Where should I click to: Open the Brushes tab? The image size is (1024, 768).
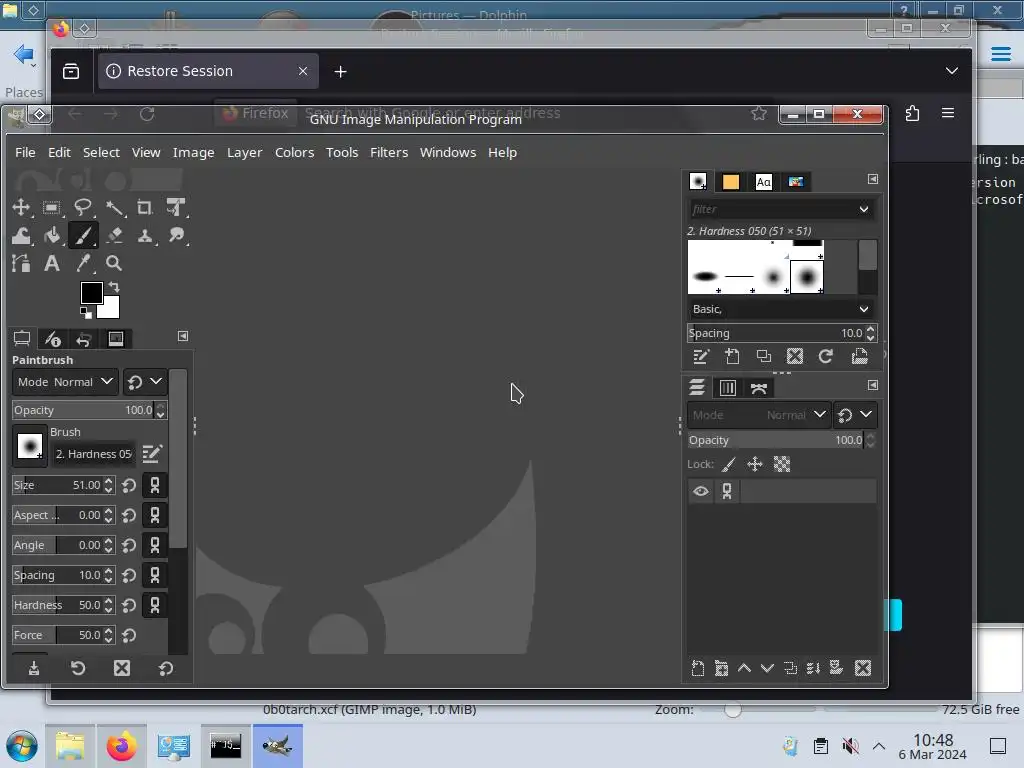[698, 182]
